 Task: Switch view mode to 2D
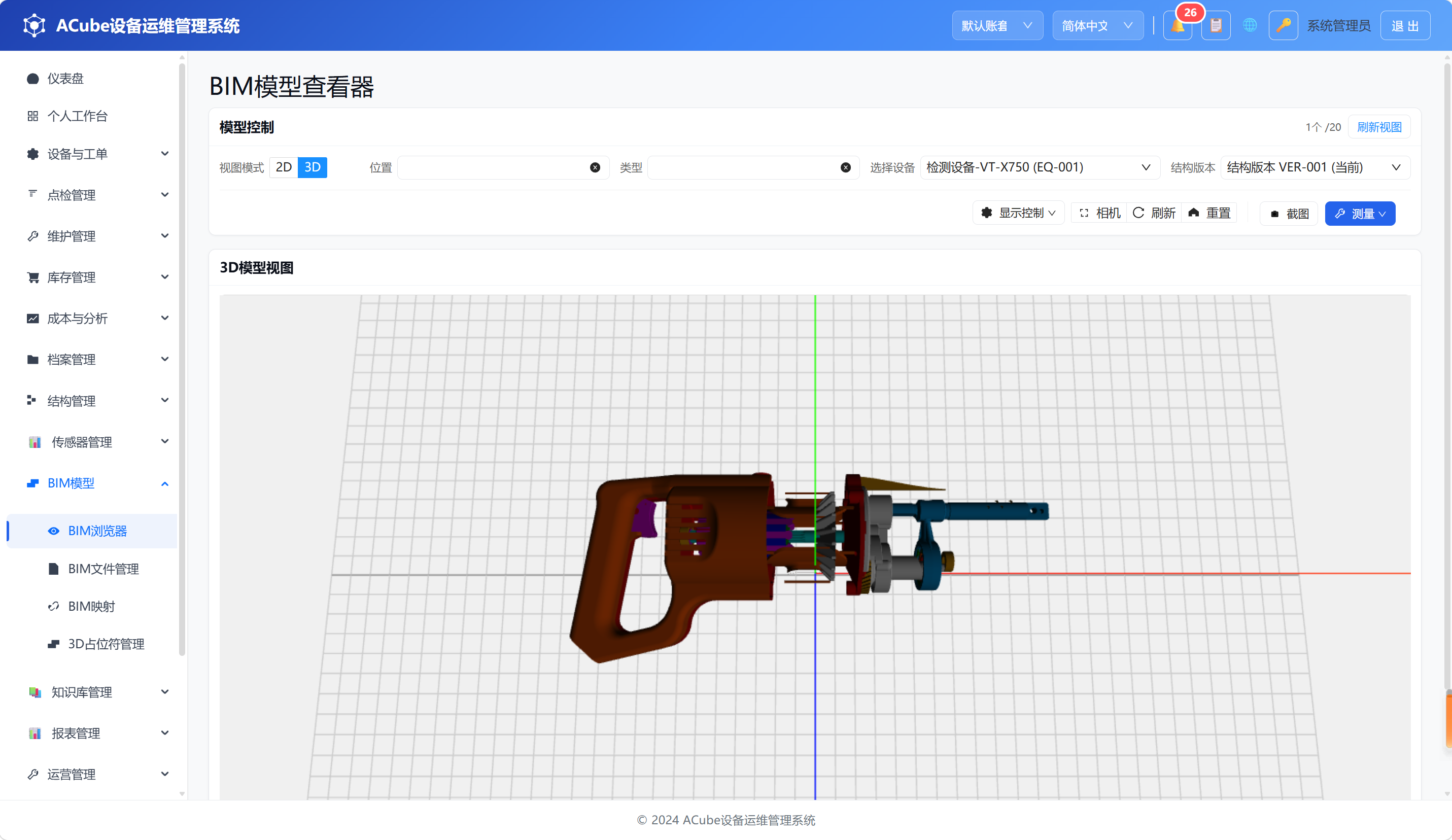click(x=284, y=168)
